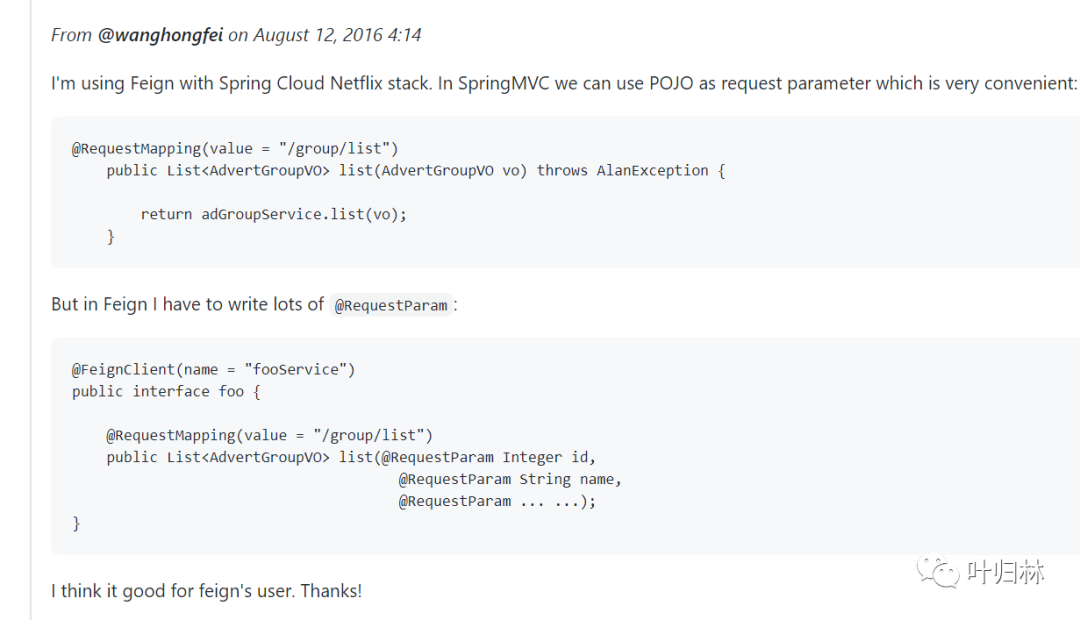This screenshot has width=1080, height=620.
Task: Click the closing brace of foo interface
Action: click(76, 524)
